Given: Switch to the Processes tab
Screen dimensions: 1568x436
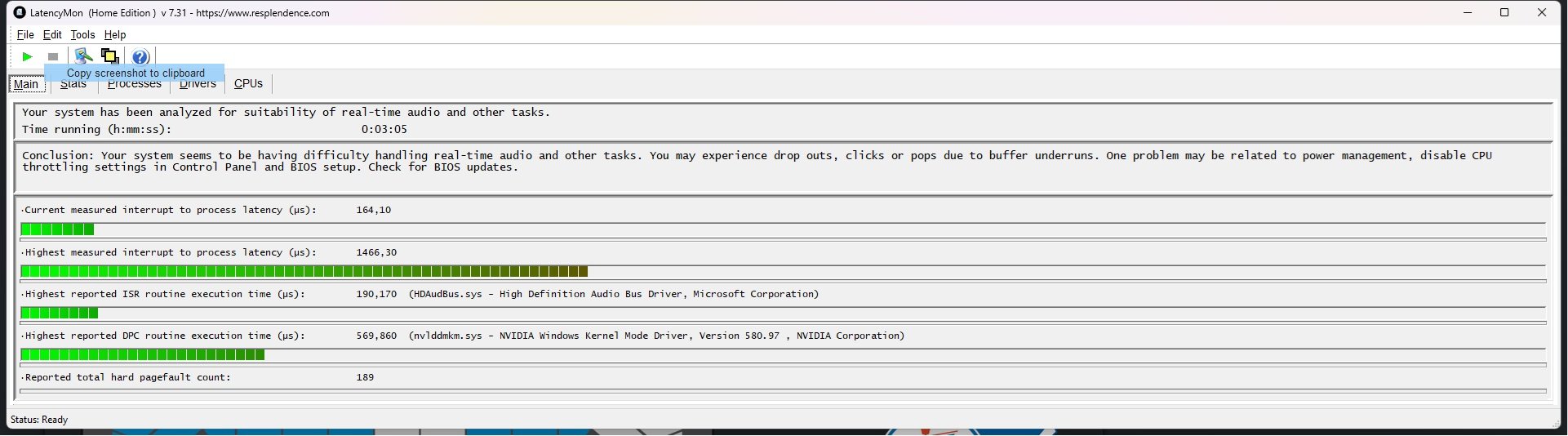Looking at the screenshot, I should click(x=135, y=84).
